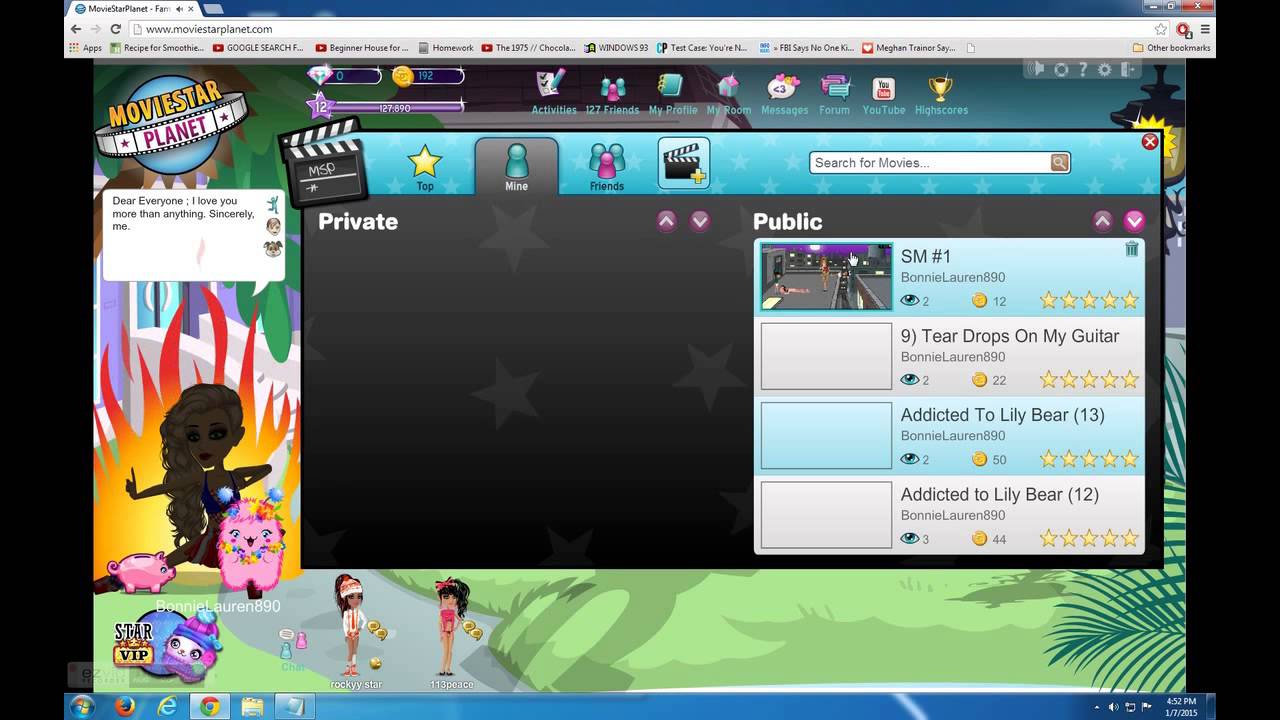The width and height of the screenshot is (1280, 720).
Task: Click title Addicted to Lily Bear (12)
Action: [x=1000, y=495]
